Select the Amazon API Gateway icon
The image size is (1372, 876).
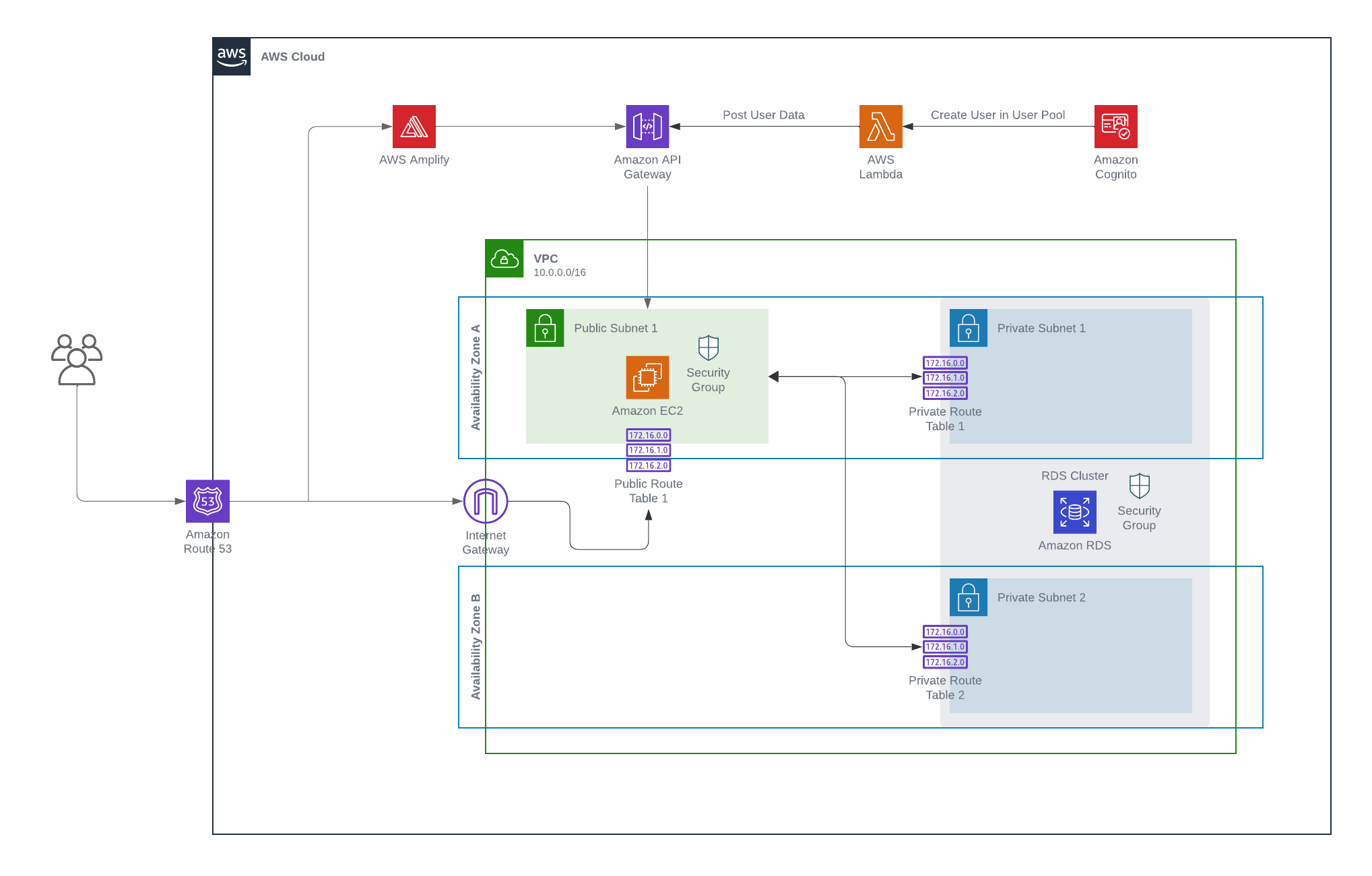(647, 127)
